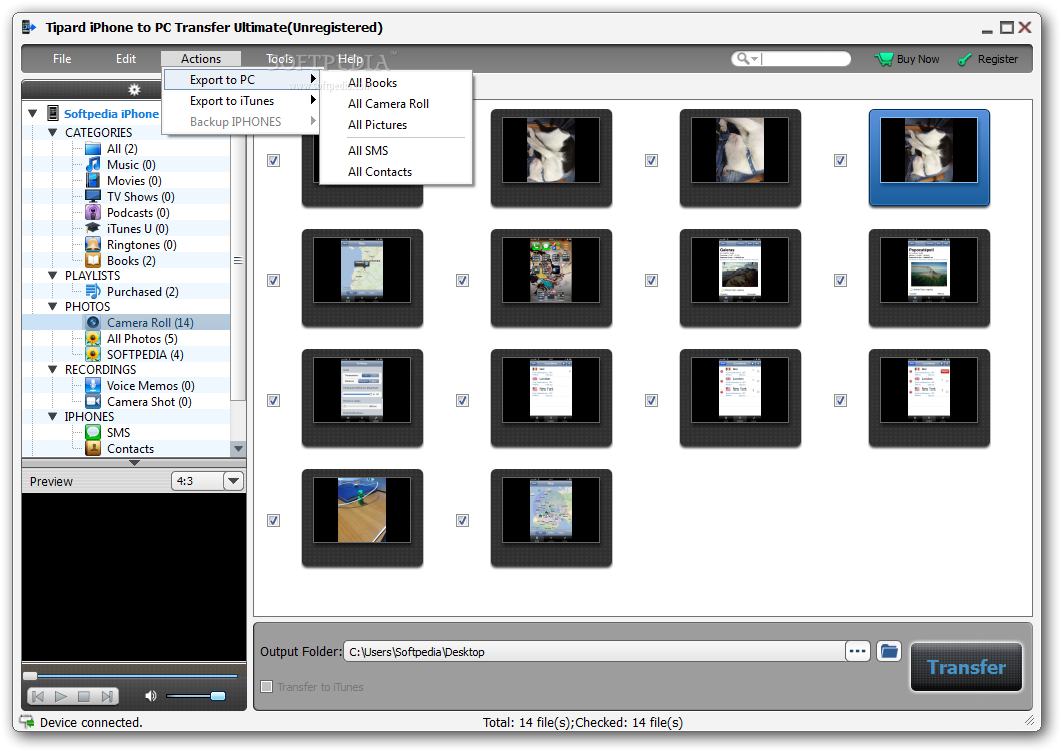Click the collapse arrow above the Preview panel

click(134, 463)
